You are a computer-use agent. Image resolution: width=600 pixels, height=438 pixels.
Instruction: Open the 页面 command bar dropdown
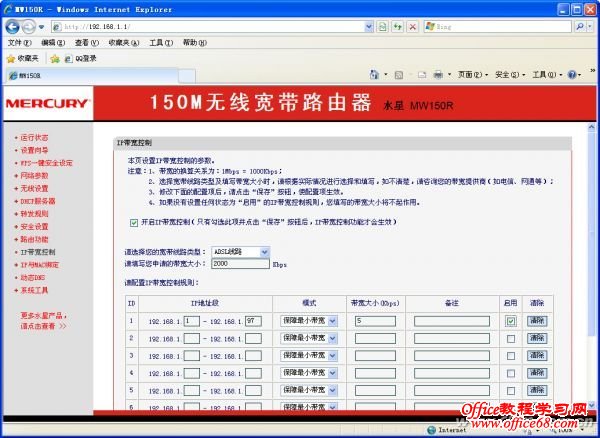point(473,75)
